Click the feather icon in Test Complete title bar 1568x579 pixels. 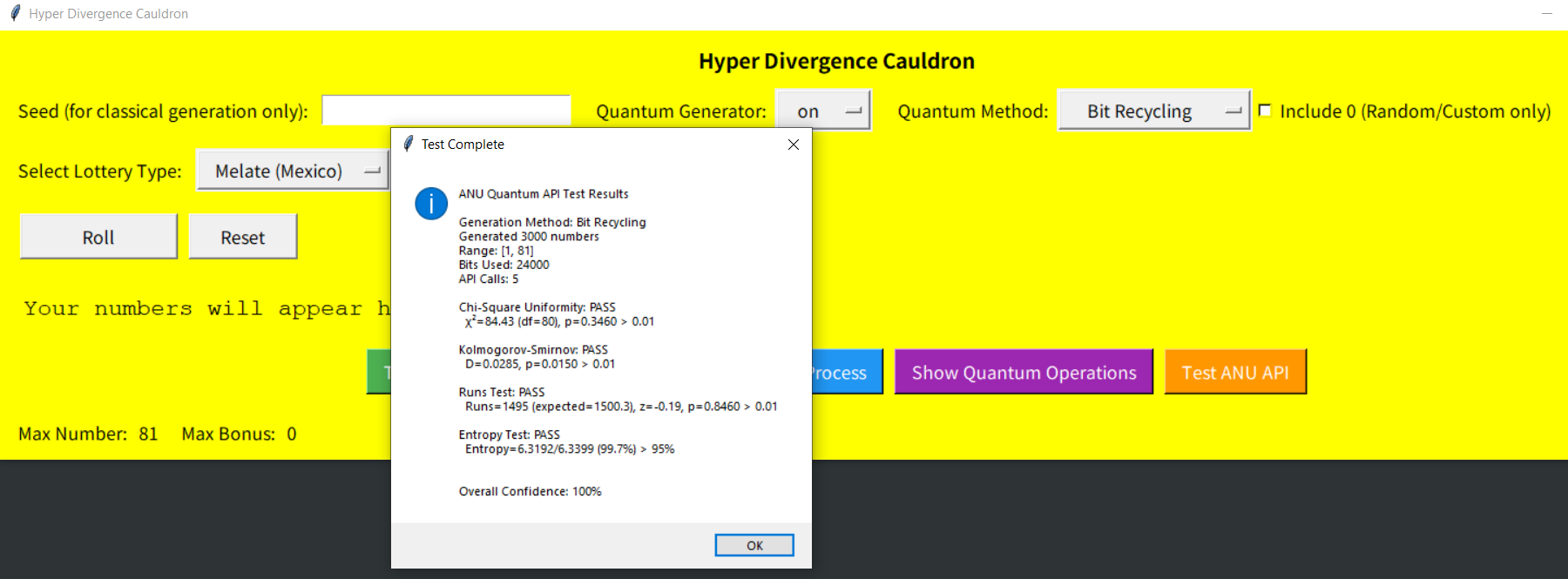[408, 144]
